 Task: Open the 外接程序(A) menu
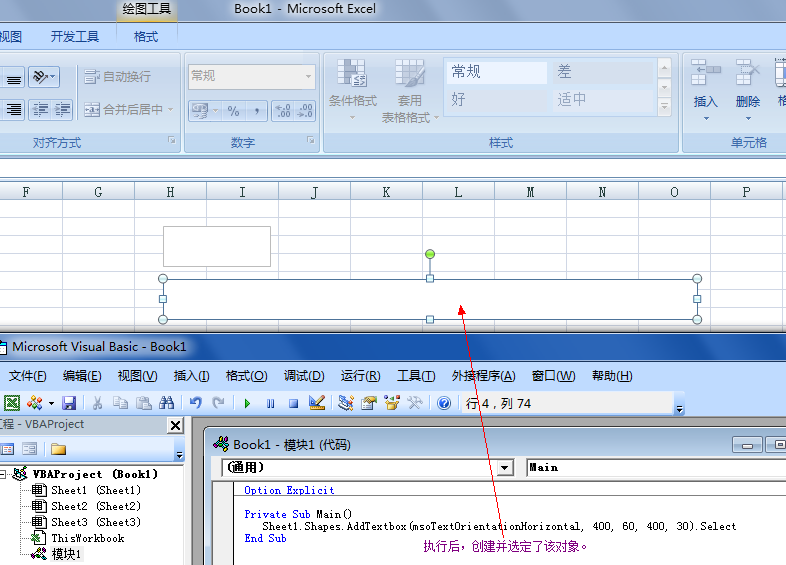click(x=484, y=376)
